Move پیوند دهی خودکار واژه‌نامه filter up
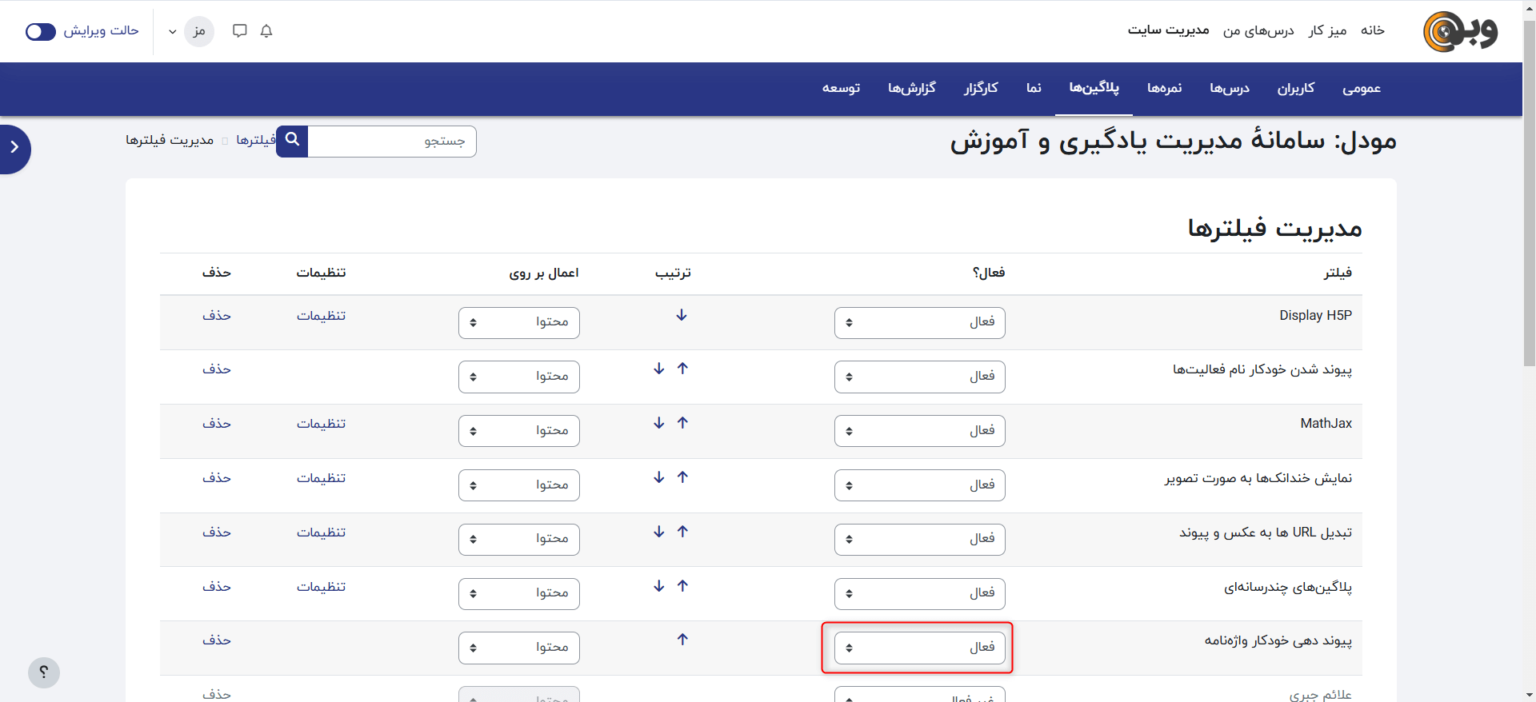This screenshot has width=1536, height=702. point(683,640)
